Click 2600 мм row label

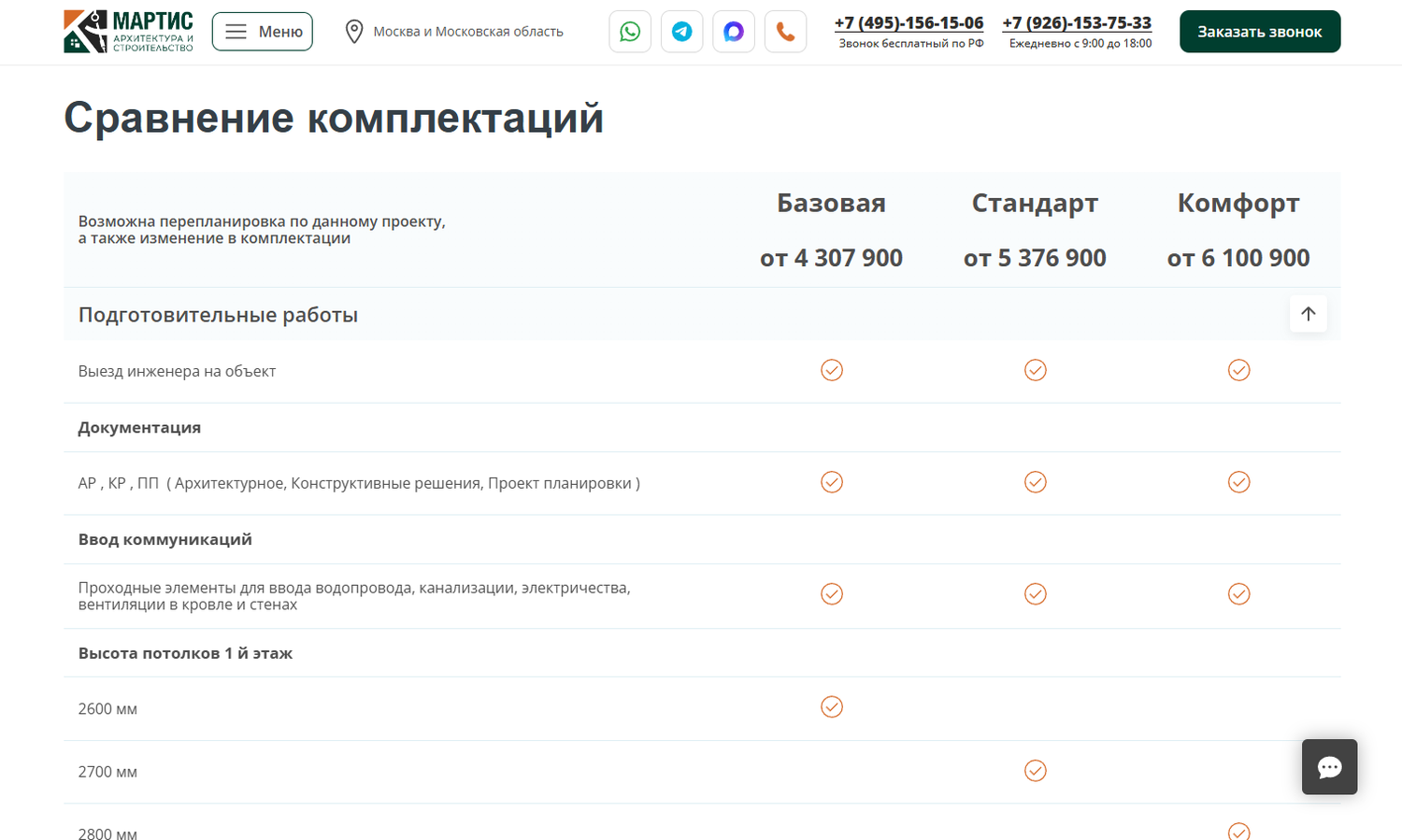pos(107,709)
